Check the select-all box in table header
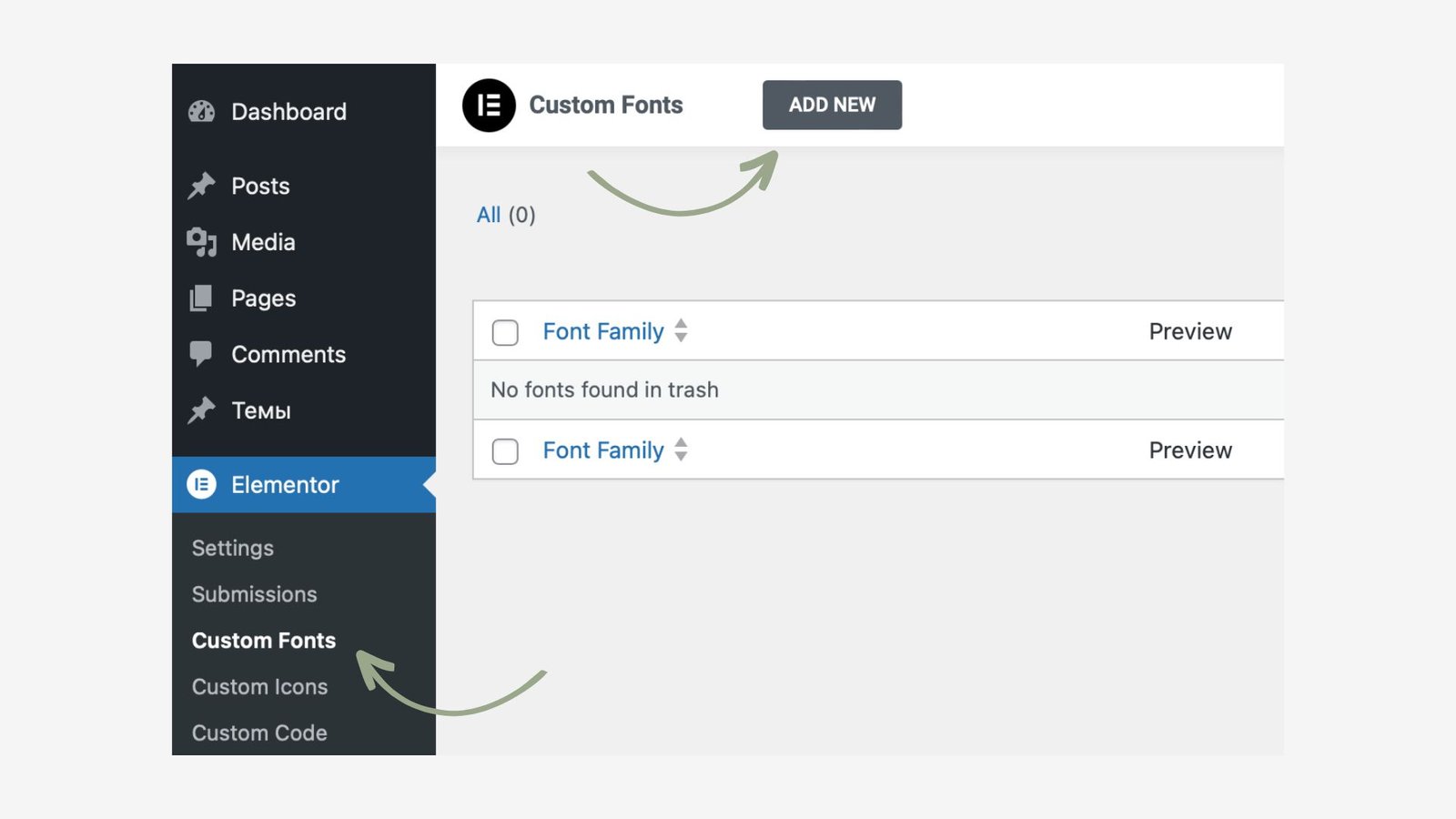1456x819 pixels. click(505, 332)
